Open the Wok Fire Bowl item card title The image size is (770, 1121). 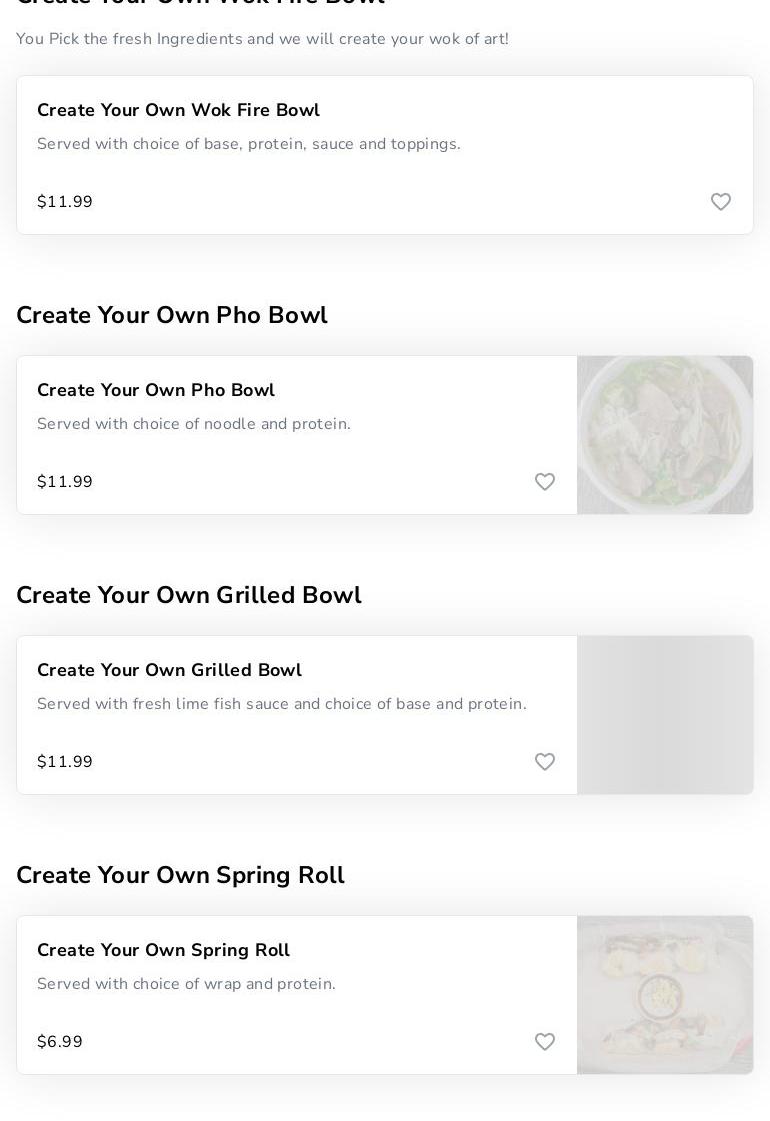pos(178,110)
